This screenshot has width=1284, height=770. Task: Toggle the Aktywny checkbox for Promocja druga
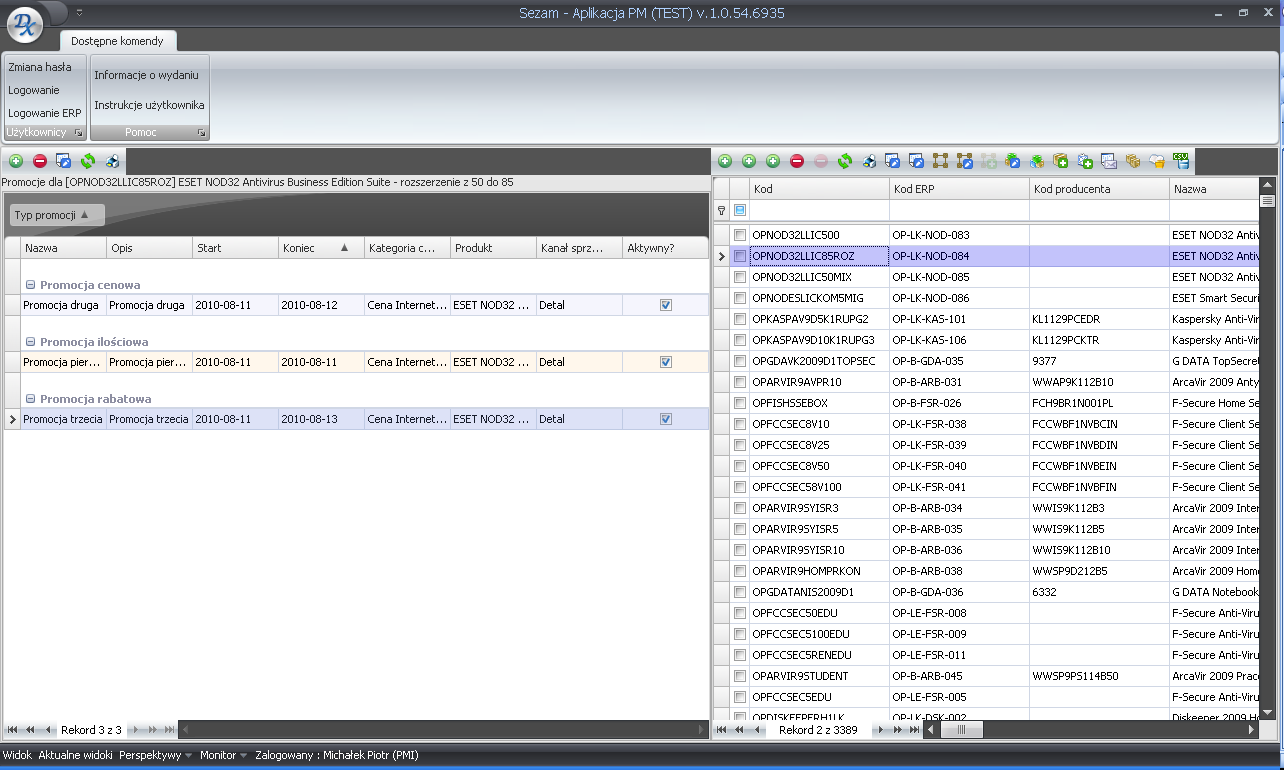pyautogui.click(x=666, y=305)
